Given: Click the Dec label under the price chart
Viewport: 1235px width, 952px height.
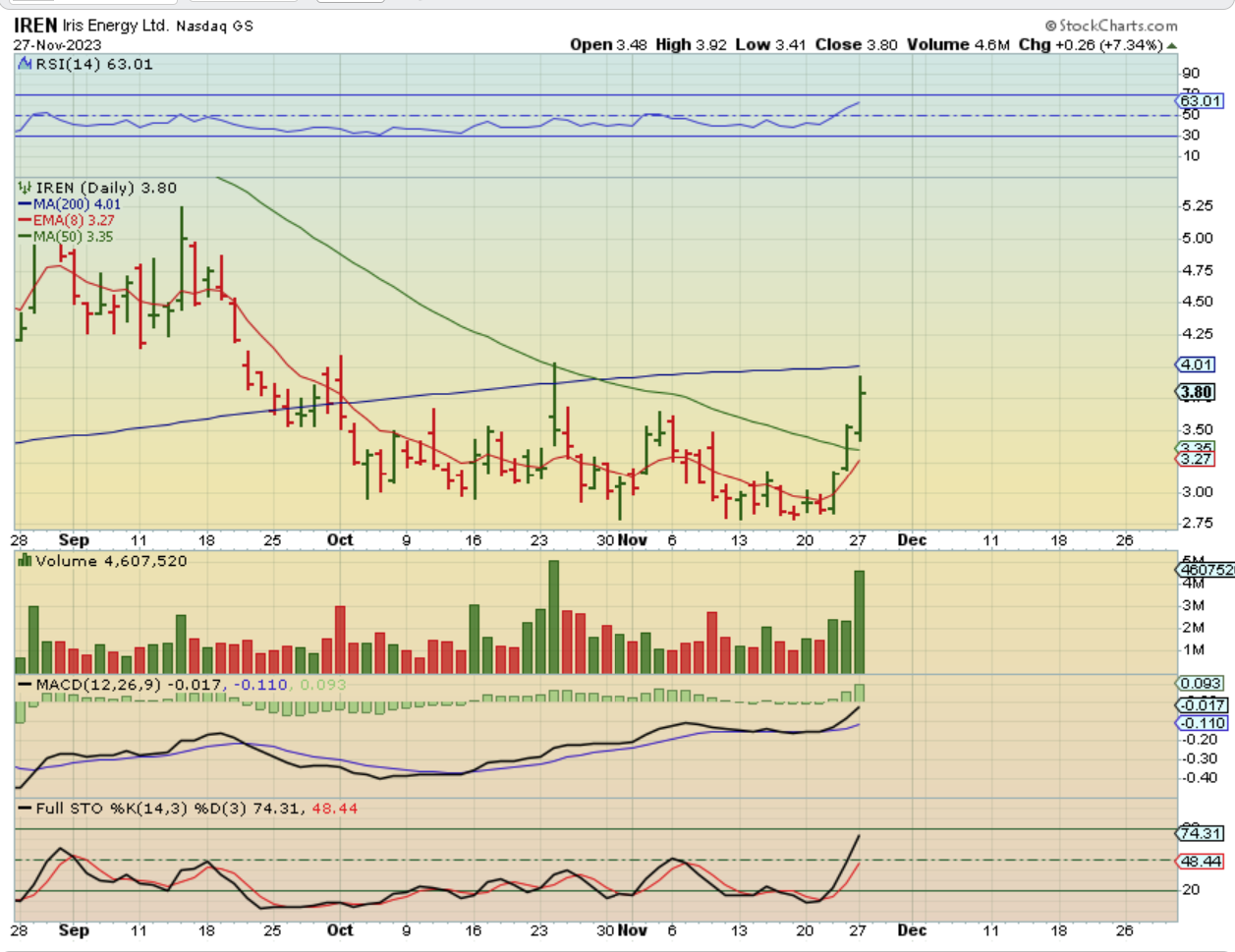Looking at the screenshot, I should 912,540.
